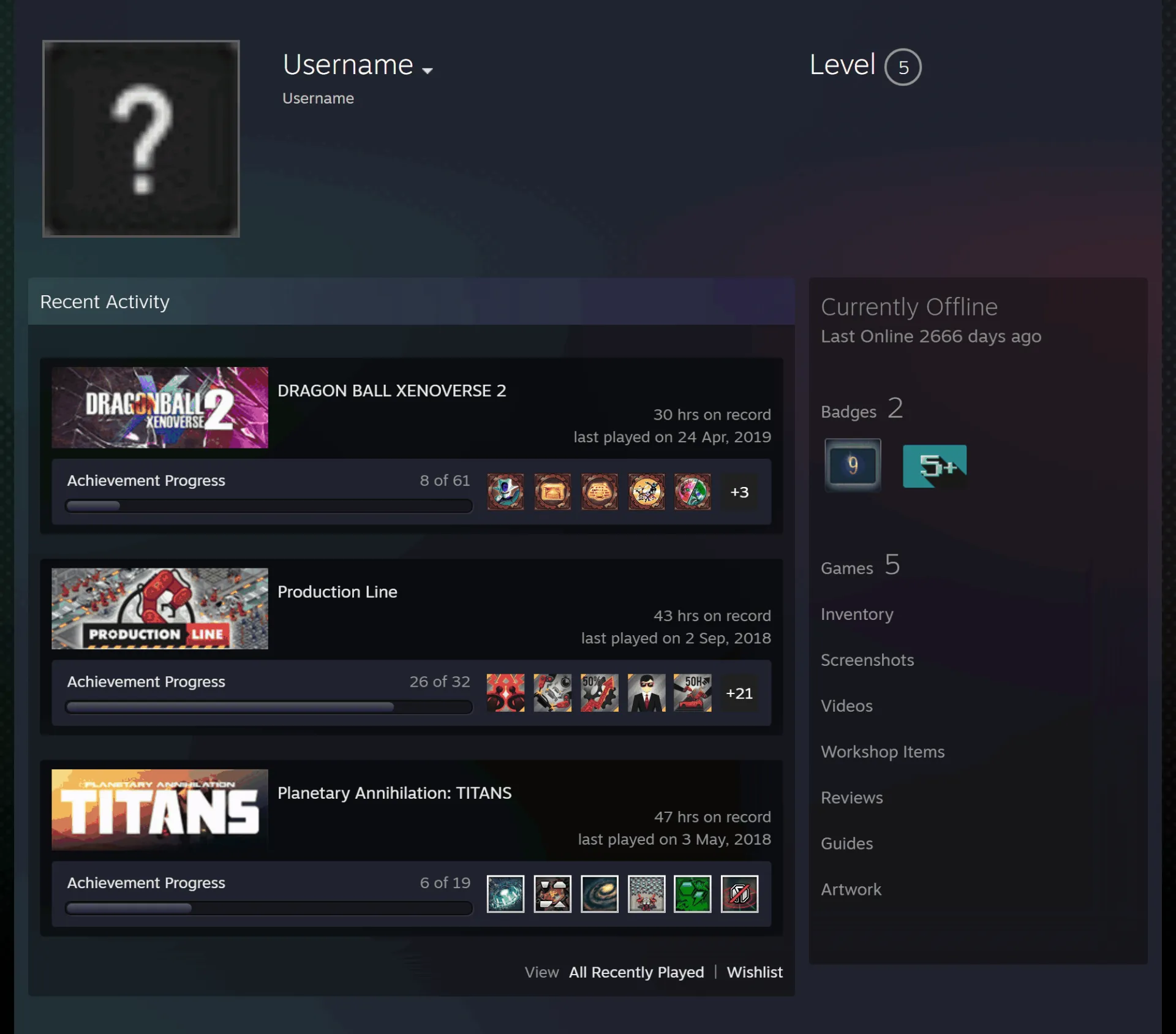Click third Xenoverse 2 achievement icon
Image resolution: width=1176 pixels, height=1034 pixels.
600,492
